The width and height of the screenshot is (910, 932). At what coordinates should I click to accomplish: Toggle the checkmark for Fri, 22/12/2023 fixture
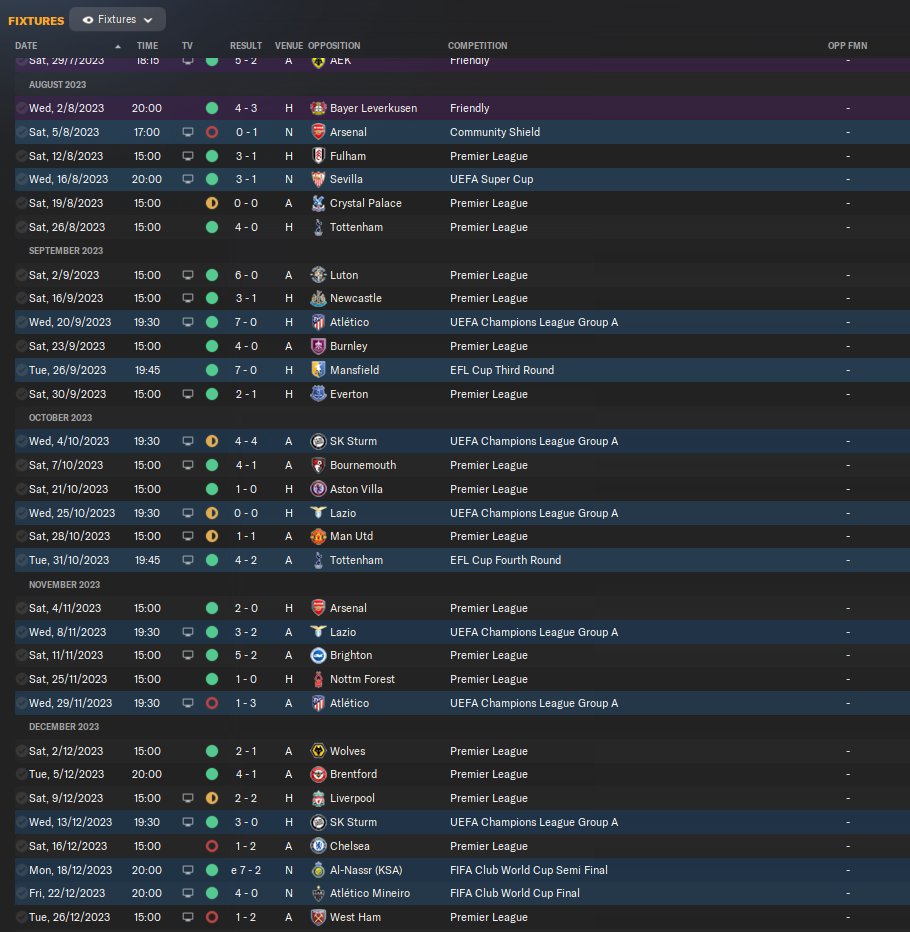(21, 893)
